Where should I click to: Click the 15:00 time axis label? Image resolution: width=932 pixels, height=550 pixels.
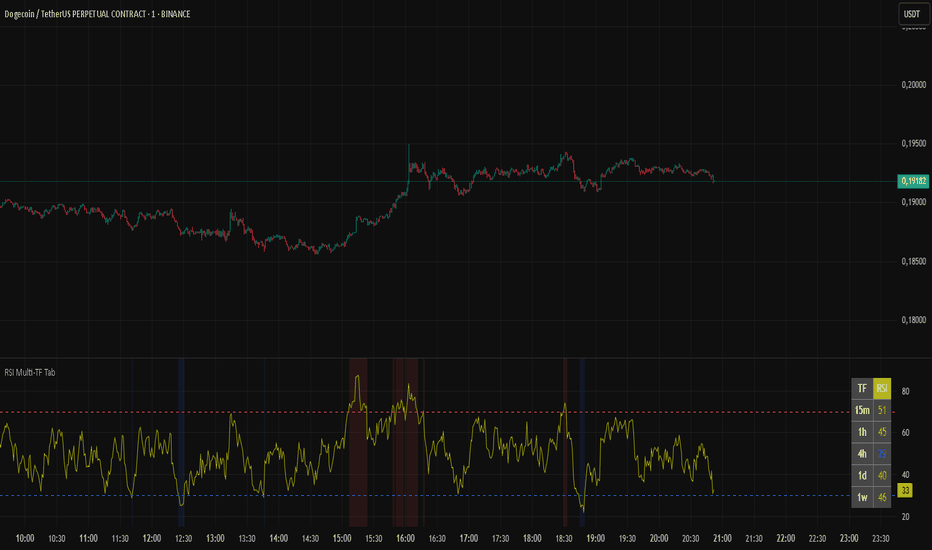342,538
